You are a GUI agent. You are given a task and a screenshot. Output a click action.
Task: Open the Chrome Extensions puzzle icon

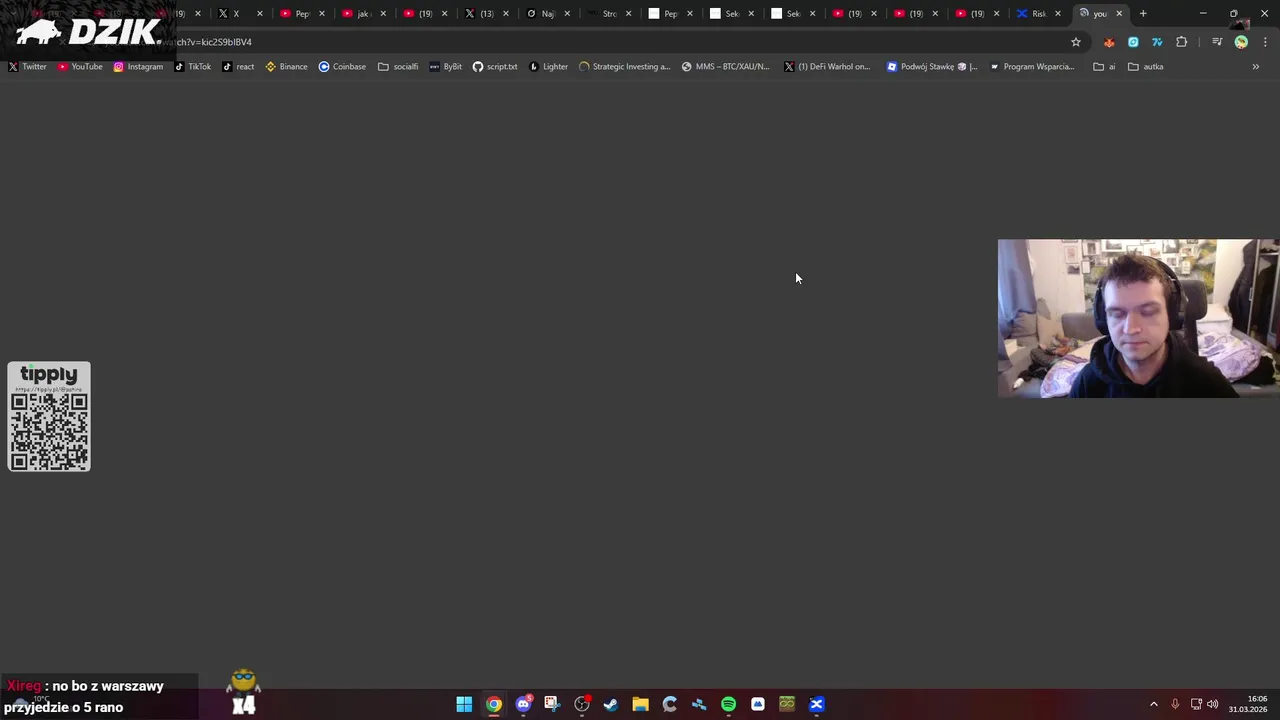1182,42
